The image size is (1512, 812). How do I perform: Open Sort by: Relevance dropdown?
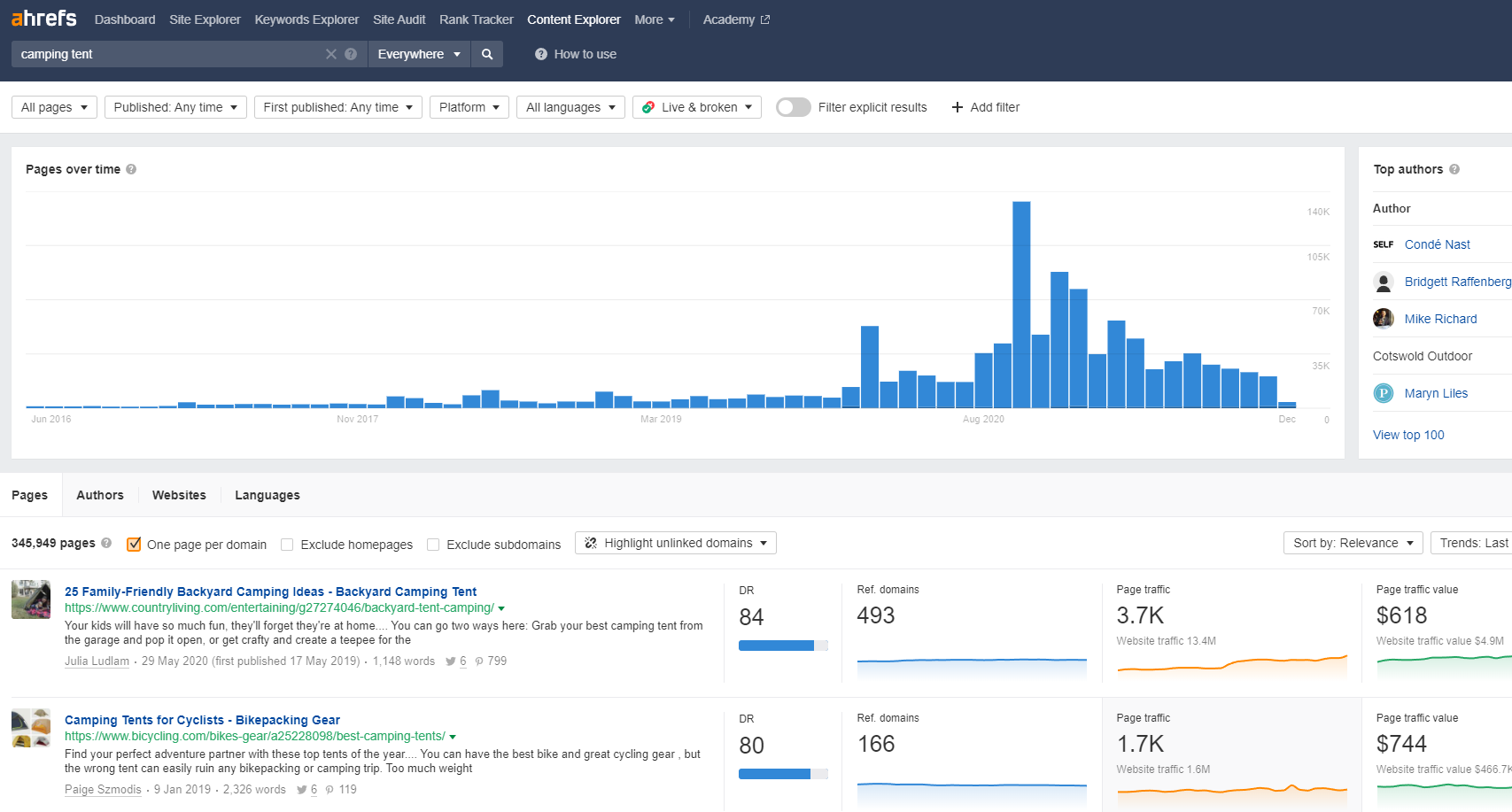(x=1353, y=543)
